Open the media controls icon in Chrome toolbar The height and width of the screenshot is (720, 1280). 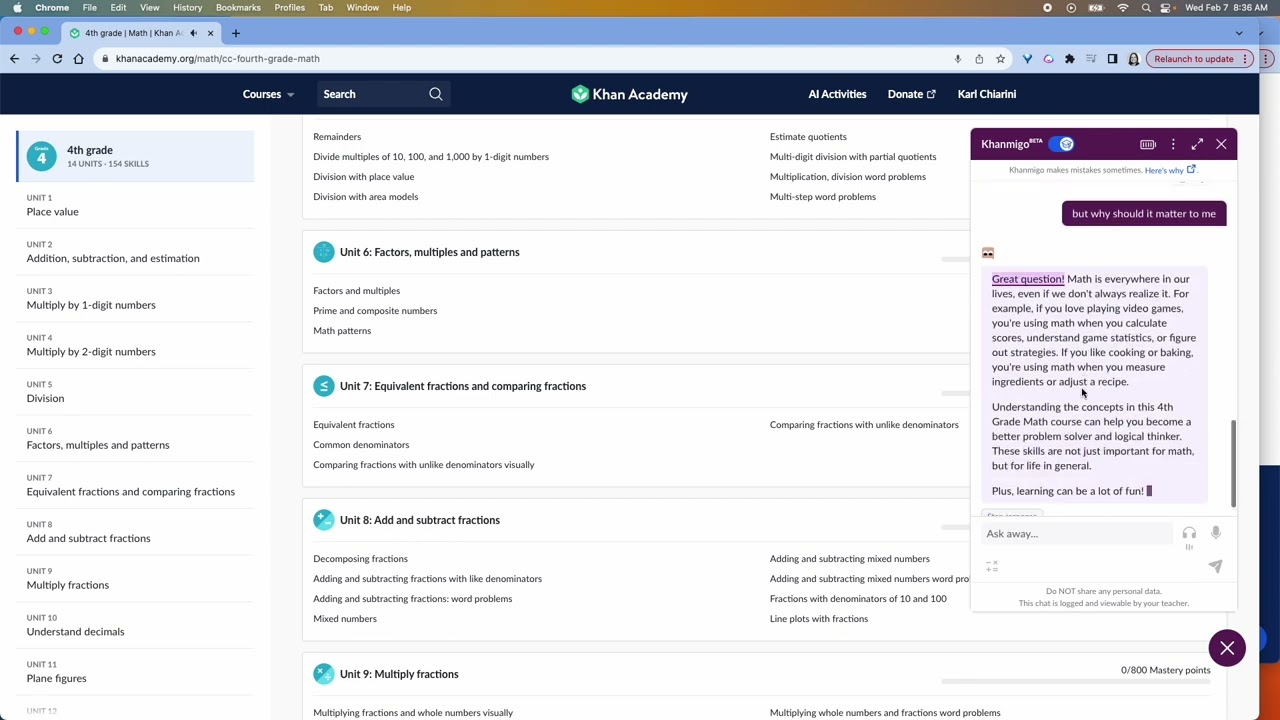[1091, 59]
